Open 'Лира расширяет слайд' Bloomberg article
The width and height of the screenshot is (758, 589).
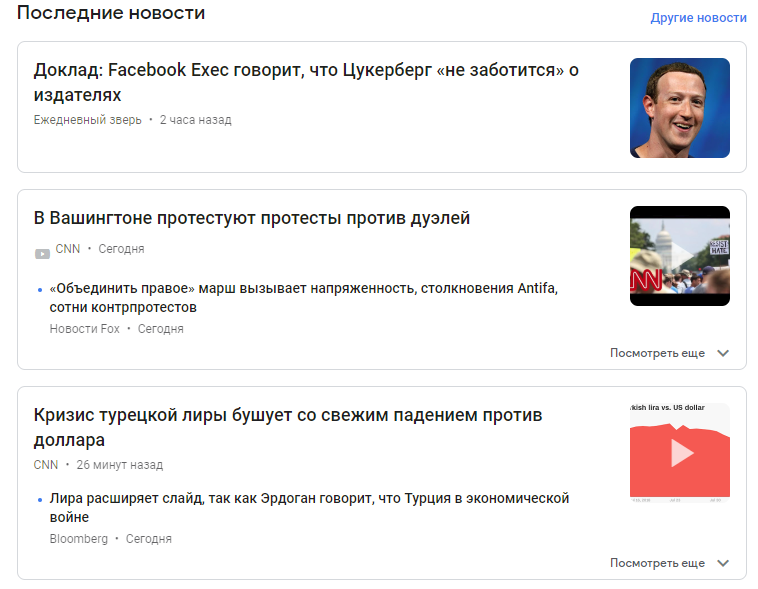point(309,507)
